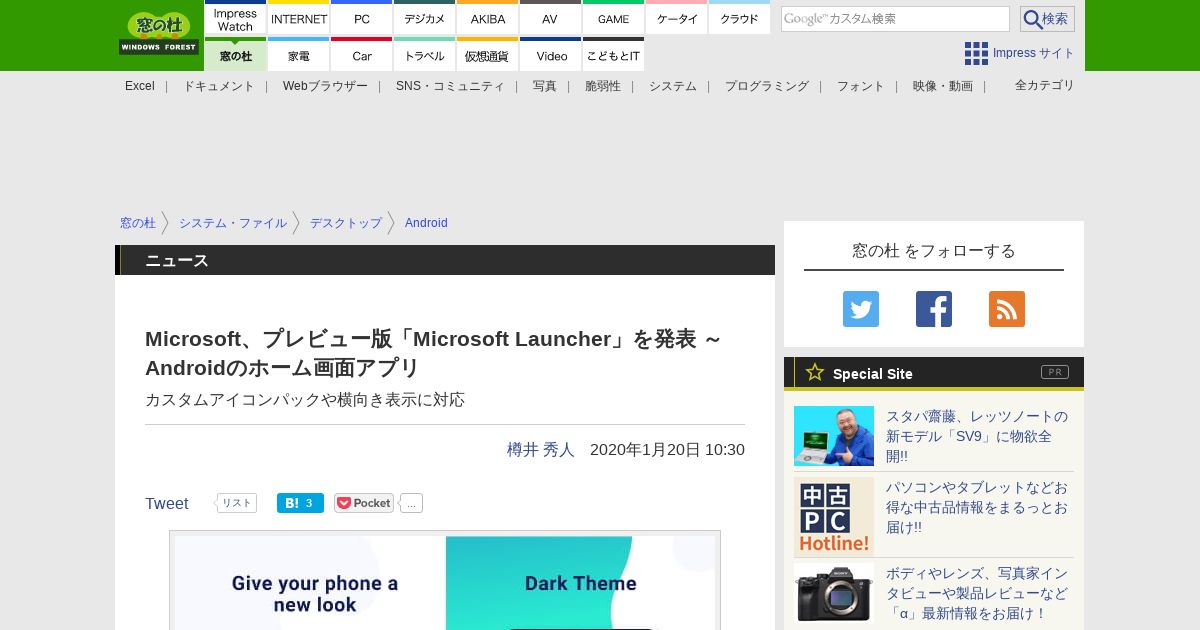The image size is (1200, 630).
Task: Open the Facebook follow icon
Action: click(x=934, y=309)
